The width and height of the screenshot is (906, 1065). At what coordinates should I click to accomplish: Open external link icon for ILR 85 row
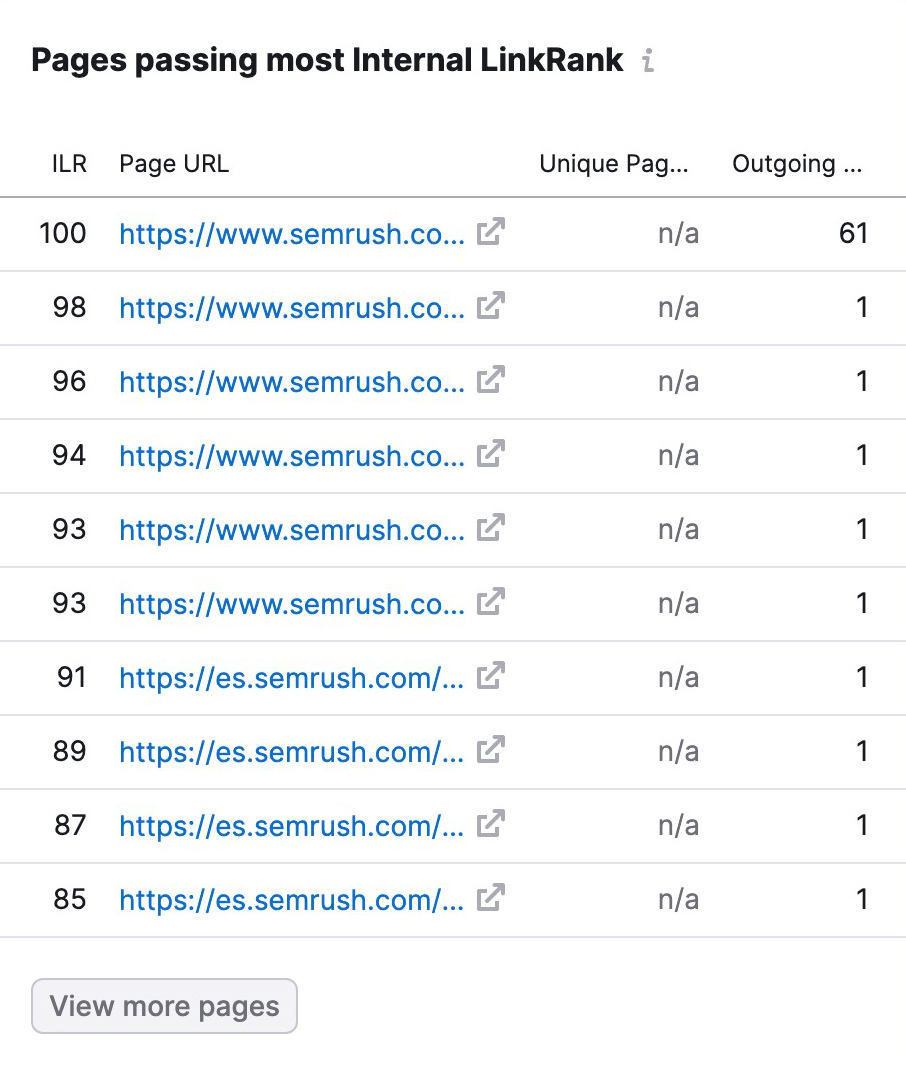coord(490,898)
